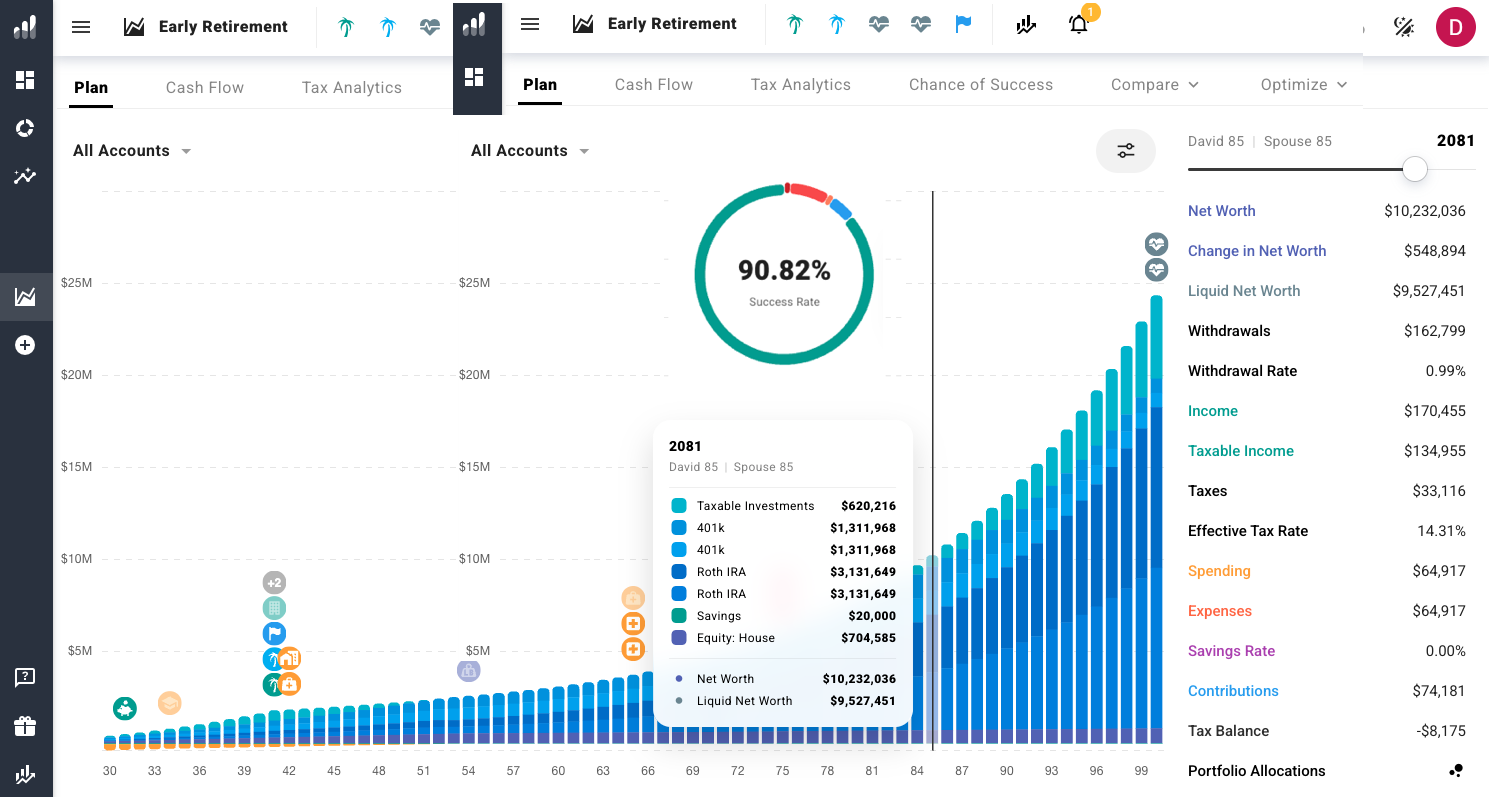The width and height of the screenshot is (1489, 797).
Task: Click the green palm icon in background window header
Action: click(345, 28)
